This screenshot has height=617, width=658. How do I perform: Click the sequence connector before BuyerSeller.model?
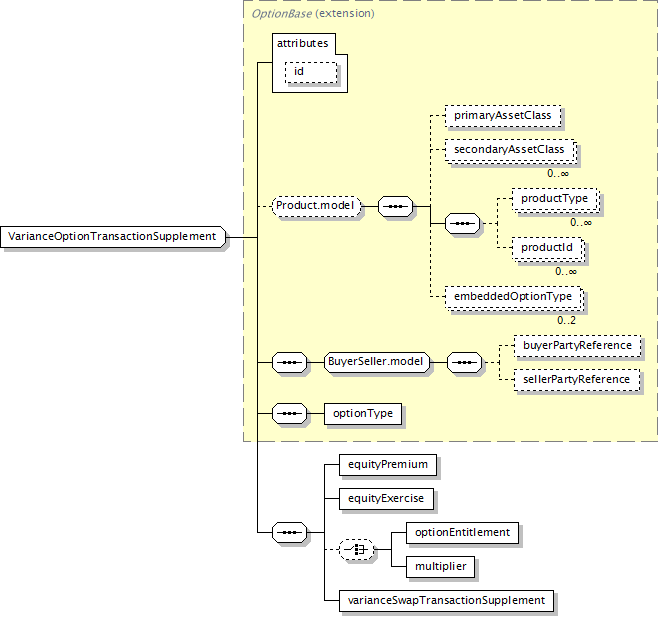(290, 362)
